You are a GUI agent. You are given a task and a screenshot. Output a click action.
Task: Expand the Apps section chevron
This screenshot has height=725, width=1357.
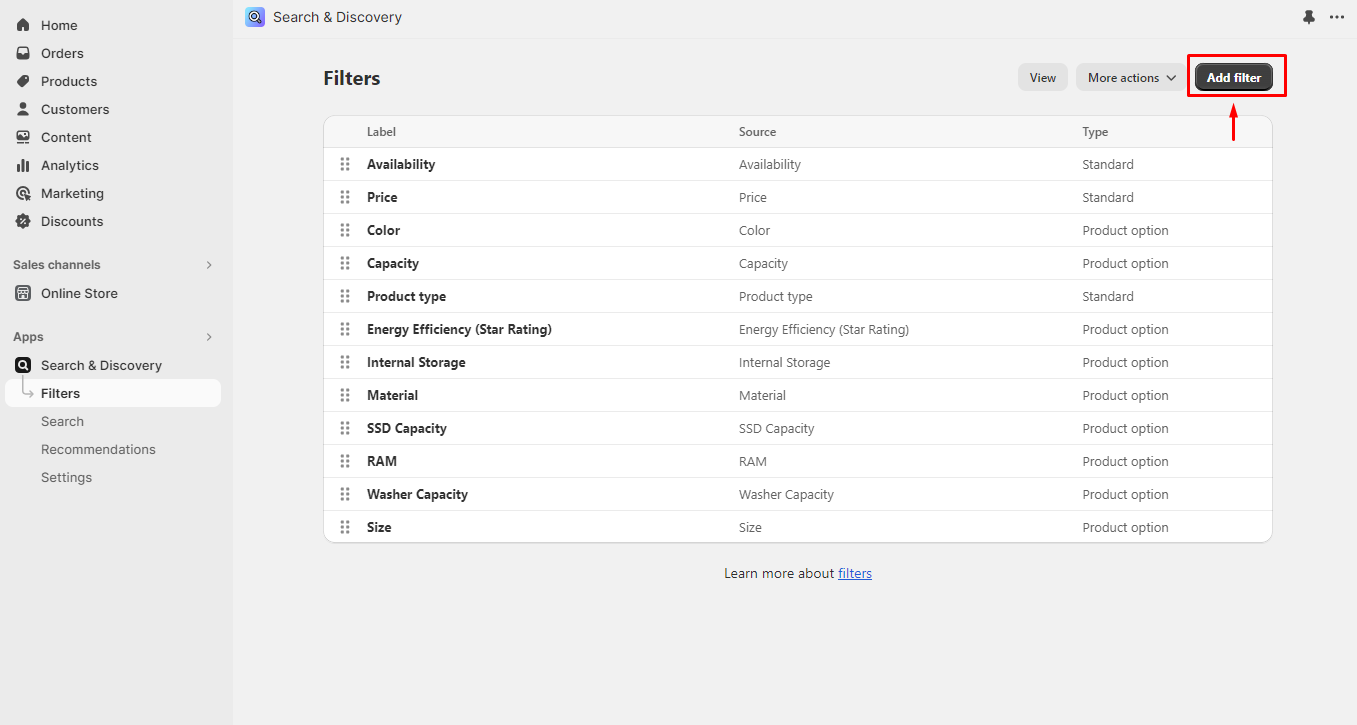209,337
